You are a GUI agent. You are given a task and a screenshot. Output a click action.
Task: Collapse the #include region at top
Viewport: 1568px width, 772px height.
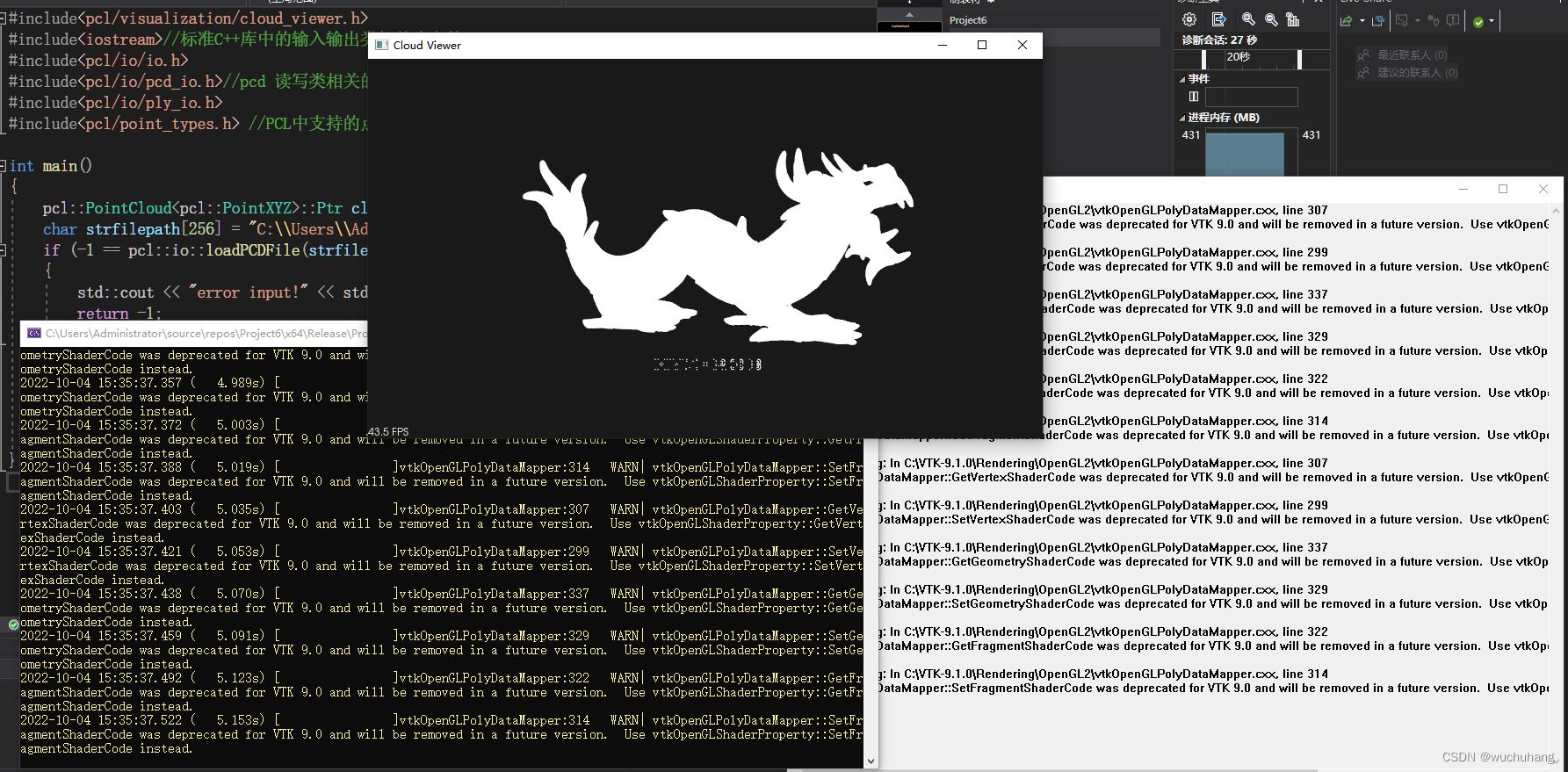tap(4, 18)
